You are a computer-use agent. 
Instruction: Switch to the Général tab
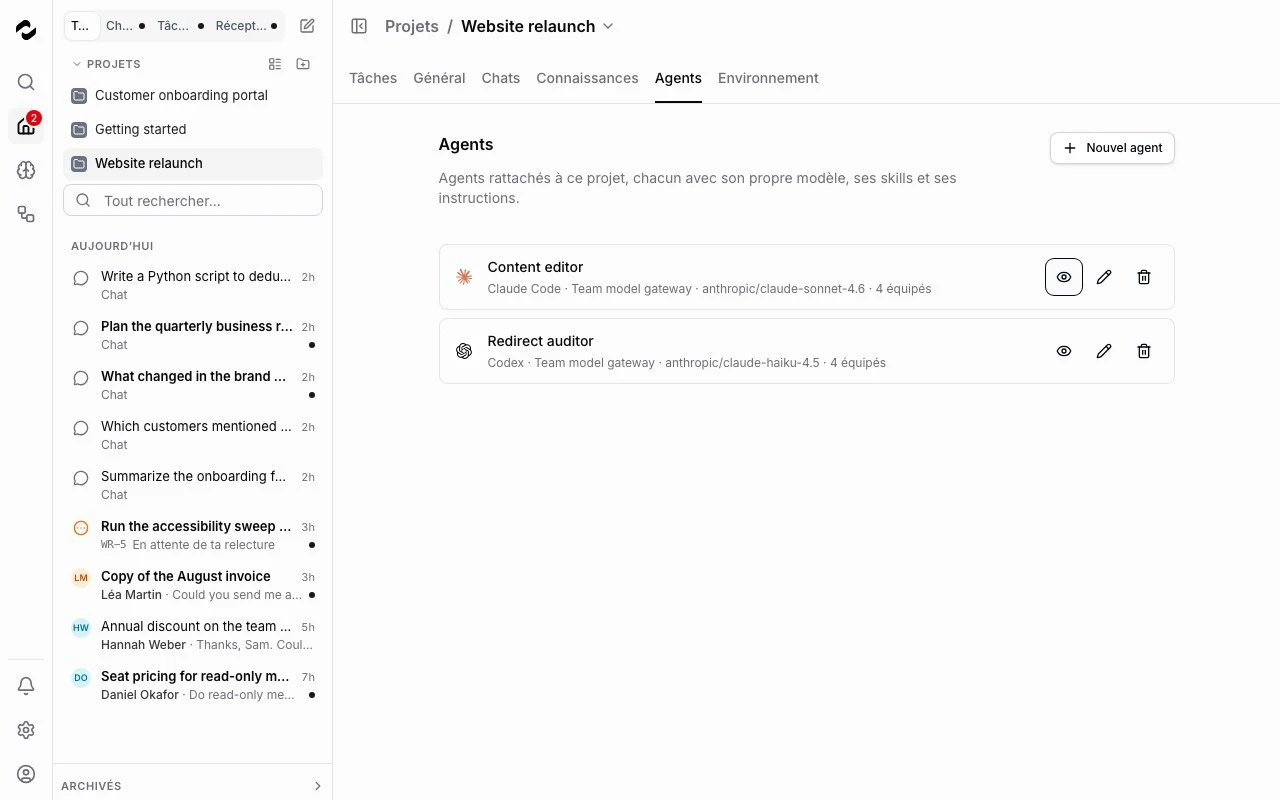click(439, 78)
